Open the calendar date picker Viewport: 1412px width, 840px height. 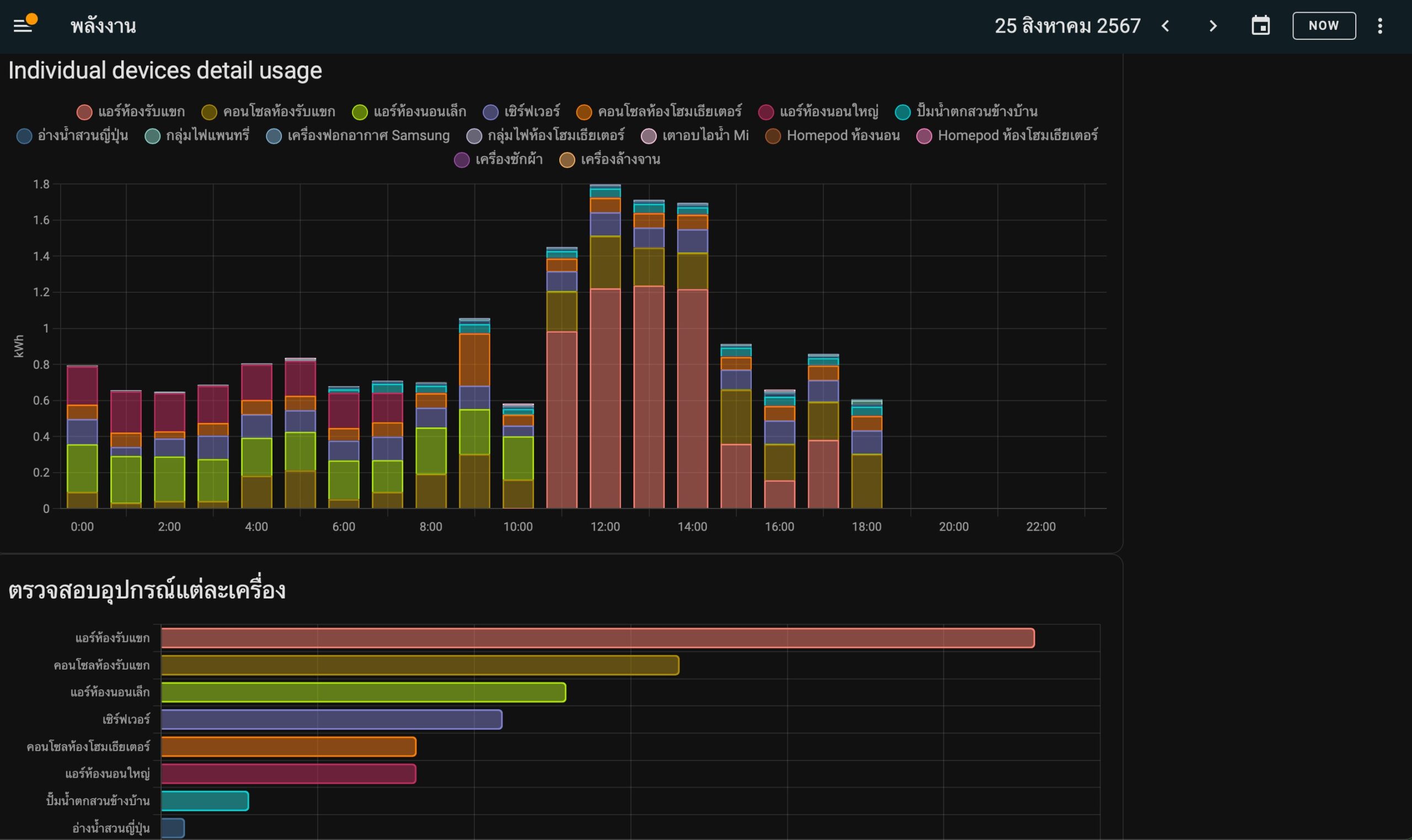pyautogui.click(x=1260, y=26)
